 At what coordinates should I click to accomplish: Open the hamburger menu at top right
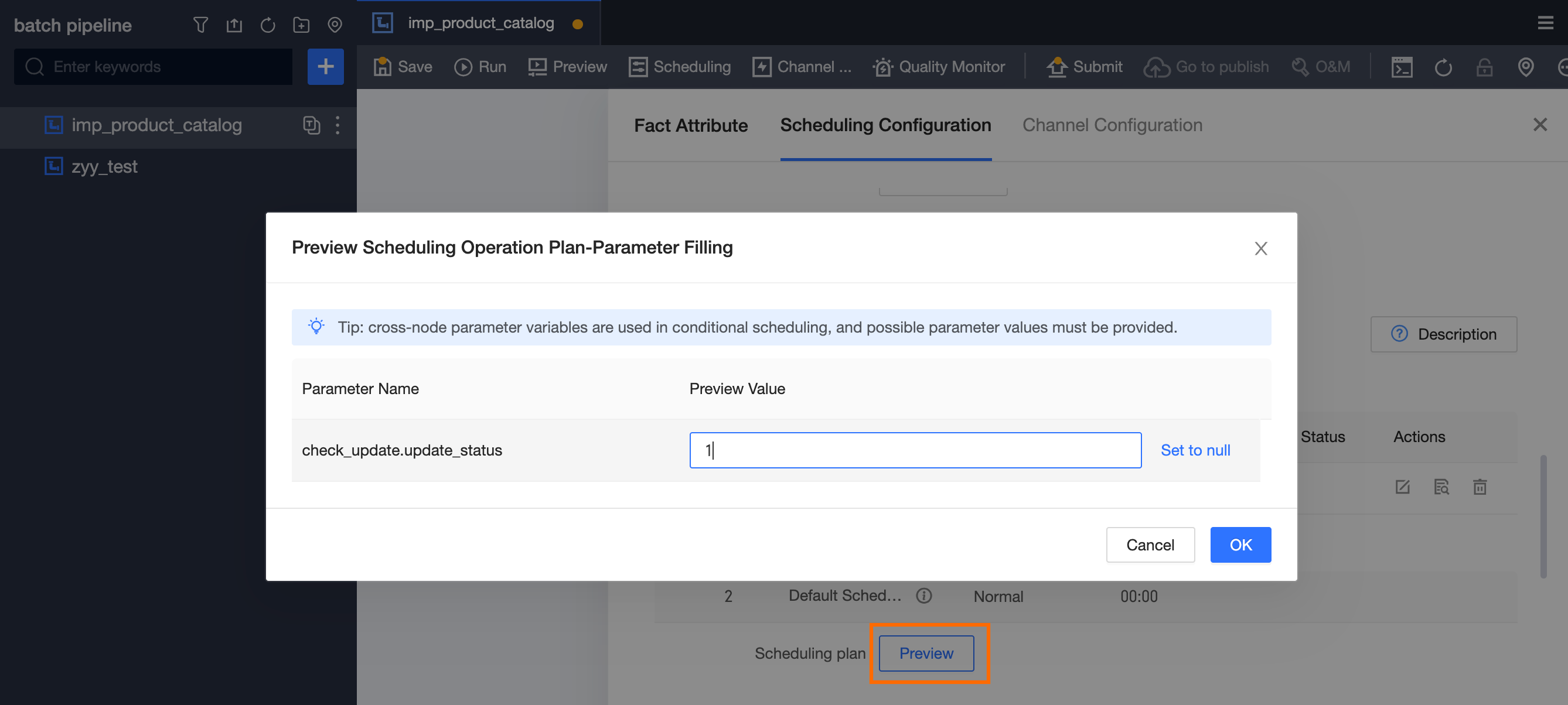1545,23
